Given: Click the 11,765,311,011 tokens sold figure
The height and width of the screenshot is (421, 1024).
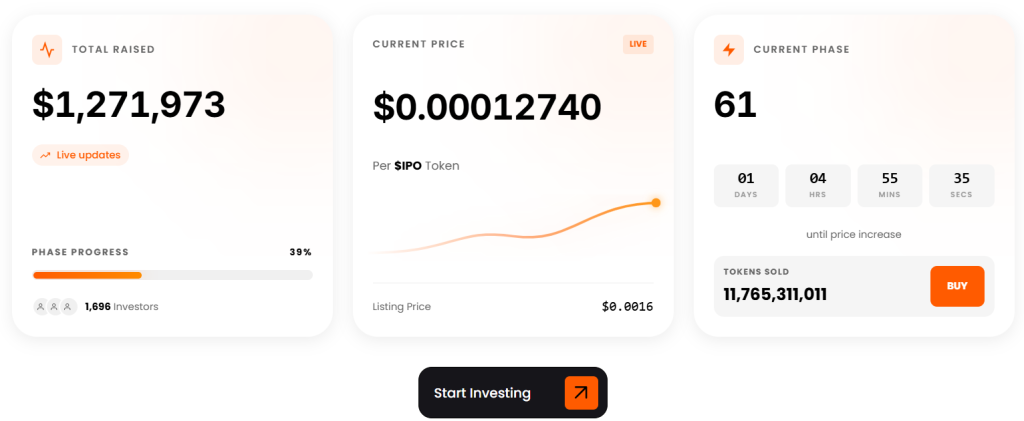Looking at the screenshot, I should [x=775, y=295].
